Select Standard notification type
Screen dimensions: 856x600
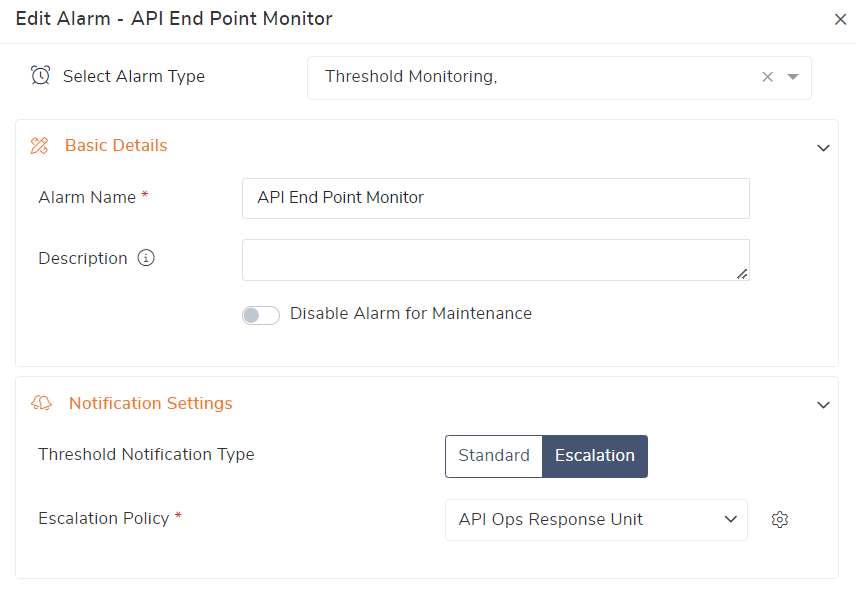click(494, 456)
